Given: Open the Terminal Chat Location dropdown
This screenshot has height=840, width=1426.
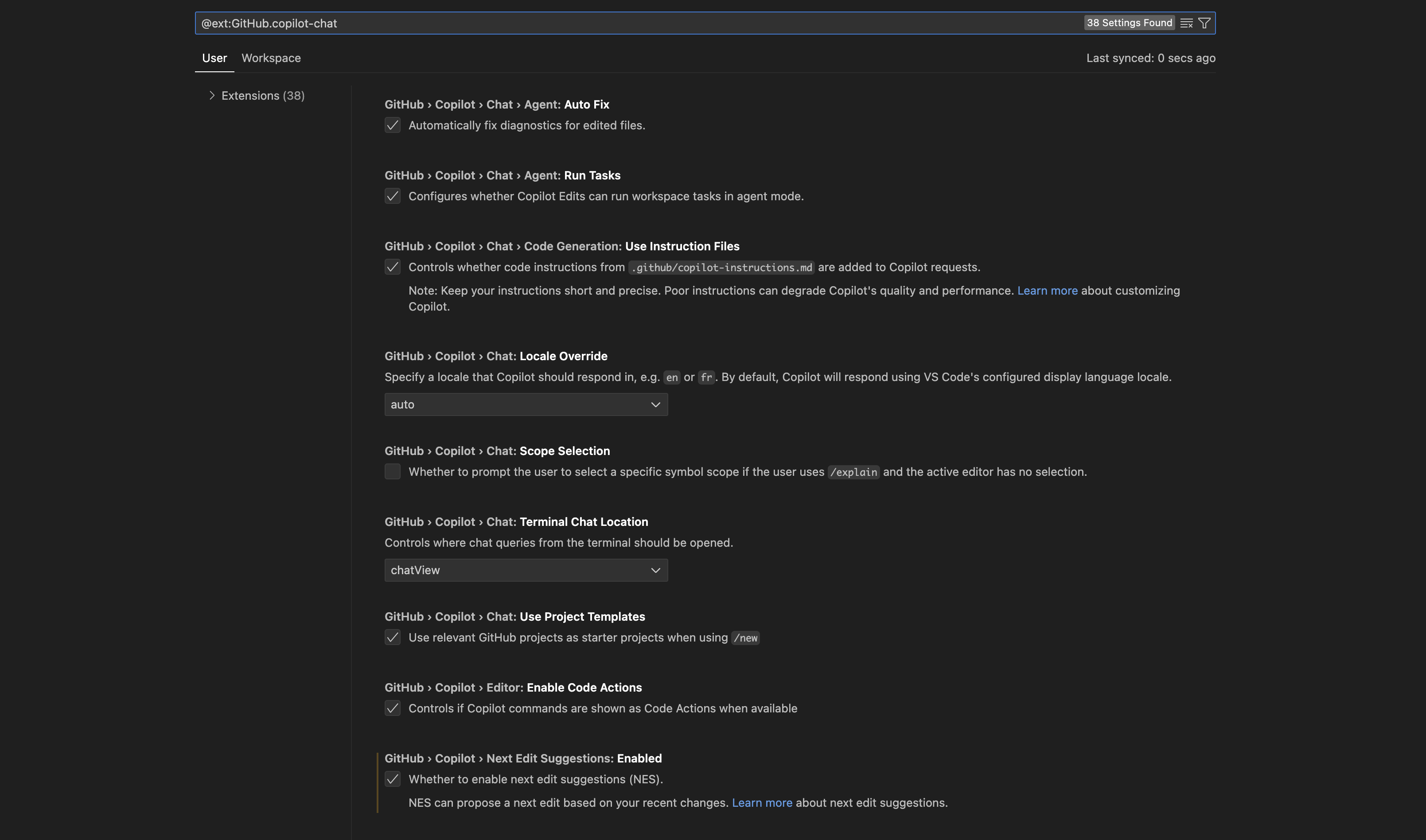Looking at the screenshot, I should coord(526,570).
